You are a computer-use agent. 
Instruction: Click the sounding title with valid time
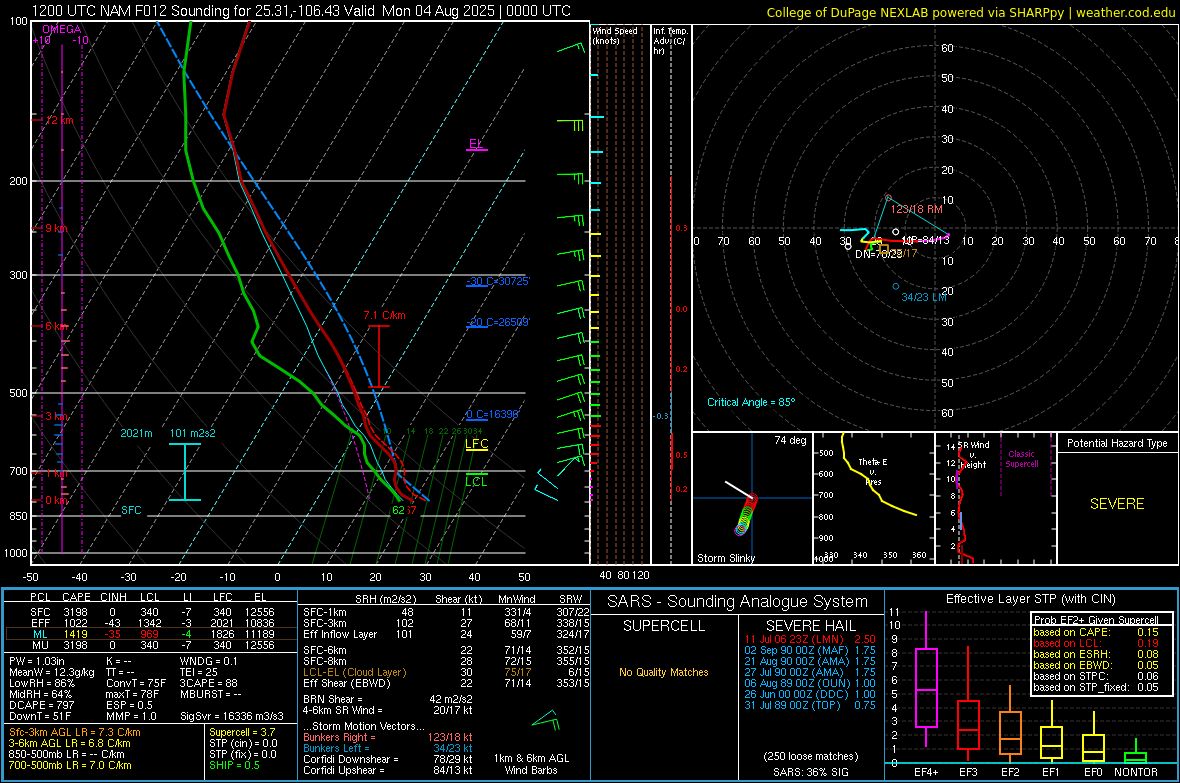pyautogui.click(x=301, y=11)
